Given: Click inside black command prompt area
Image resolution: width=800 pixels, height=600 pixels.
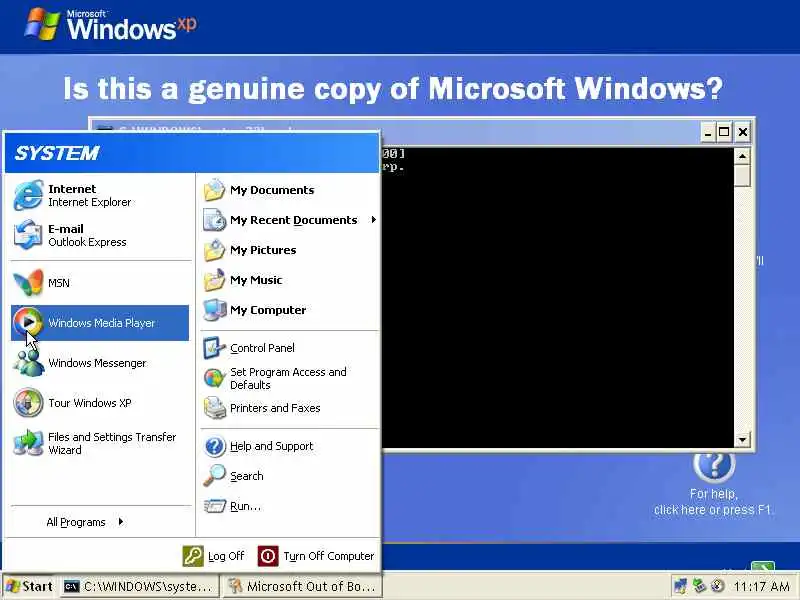Looking at the screenshot, I should [x=557, y=298].
